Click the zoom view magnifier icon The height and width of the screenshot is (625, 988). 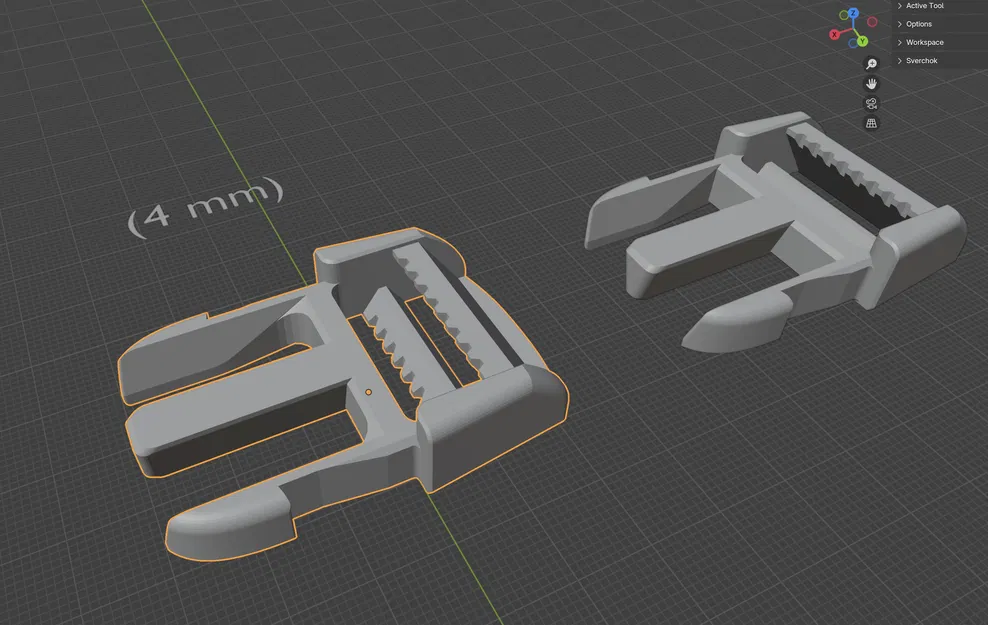tap(871, 64)
